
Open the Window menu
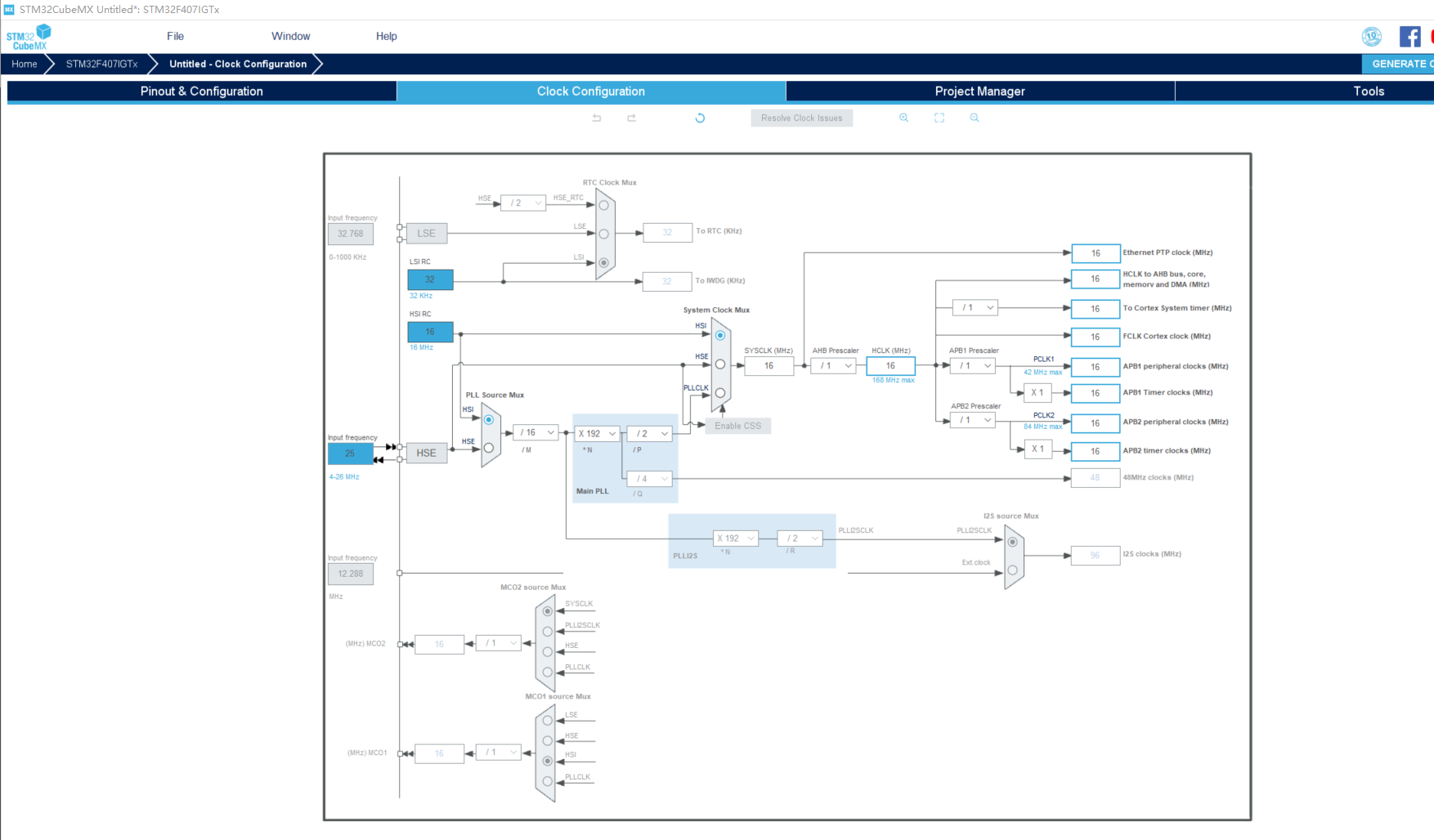(291, 36)
